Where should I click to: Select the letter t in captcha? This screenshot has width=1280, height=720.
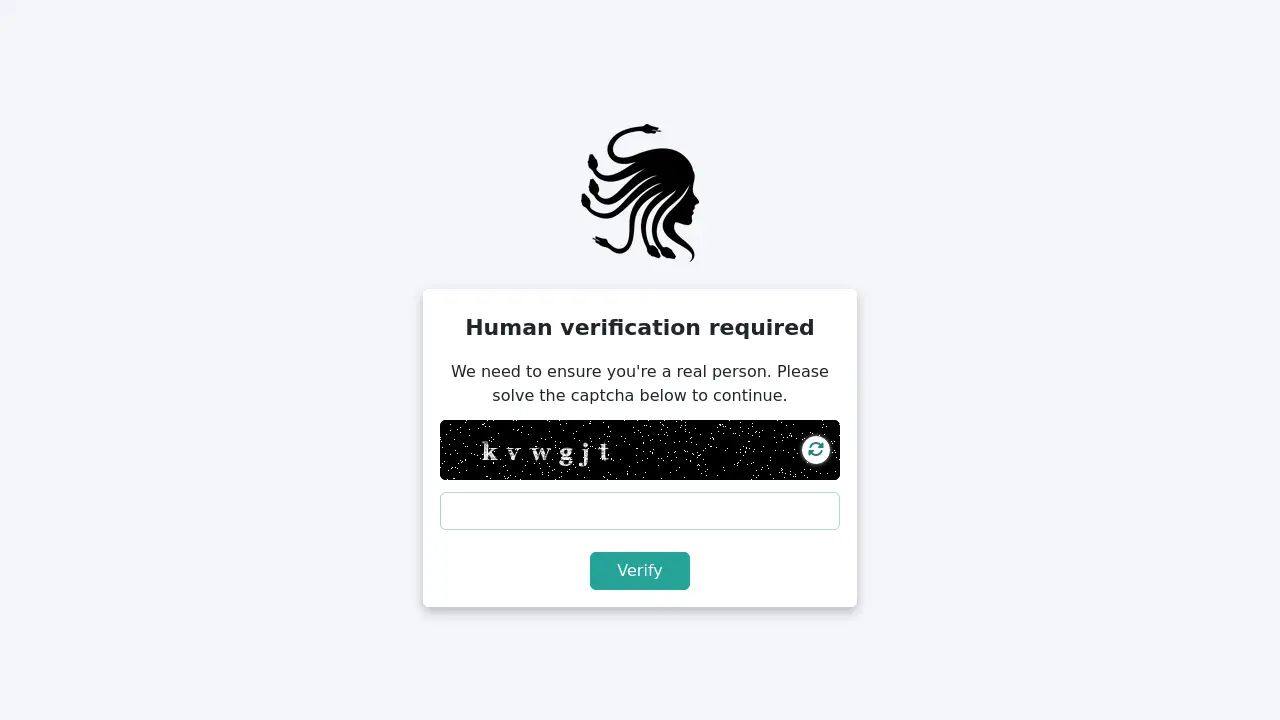(x=604, y=453)
